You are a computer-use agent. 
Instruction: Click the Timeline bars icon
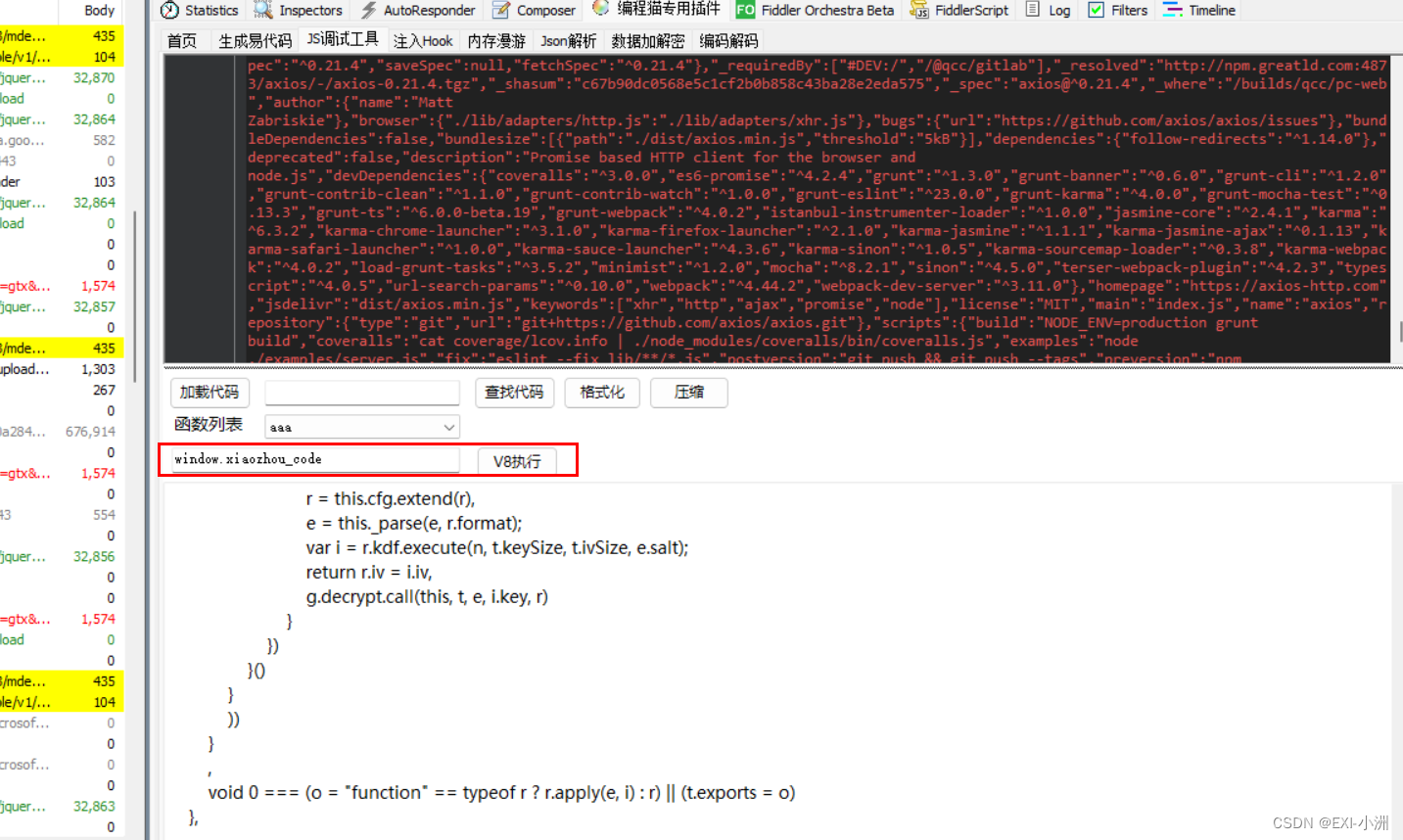coord(1172,10)
